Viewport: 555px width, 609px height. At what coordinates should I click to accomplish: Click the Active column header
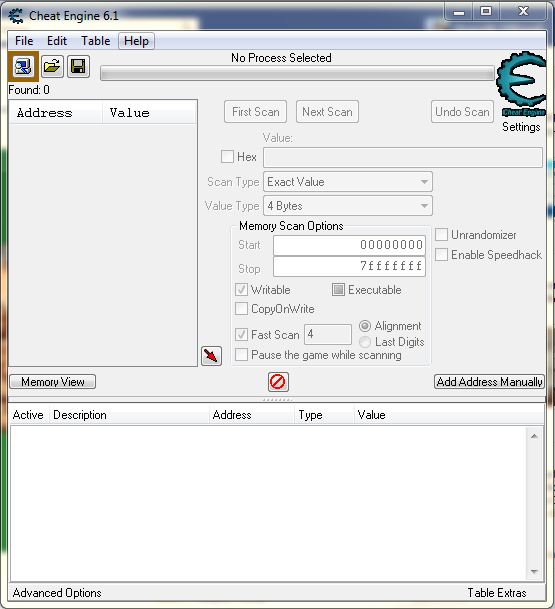(x=28, y=415)
